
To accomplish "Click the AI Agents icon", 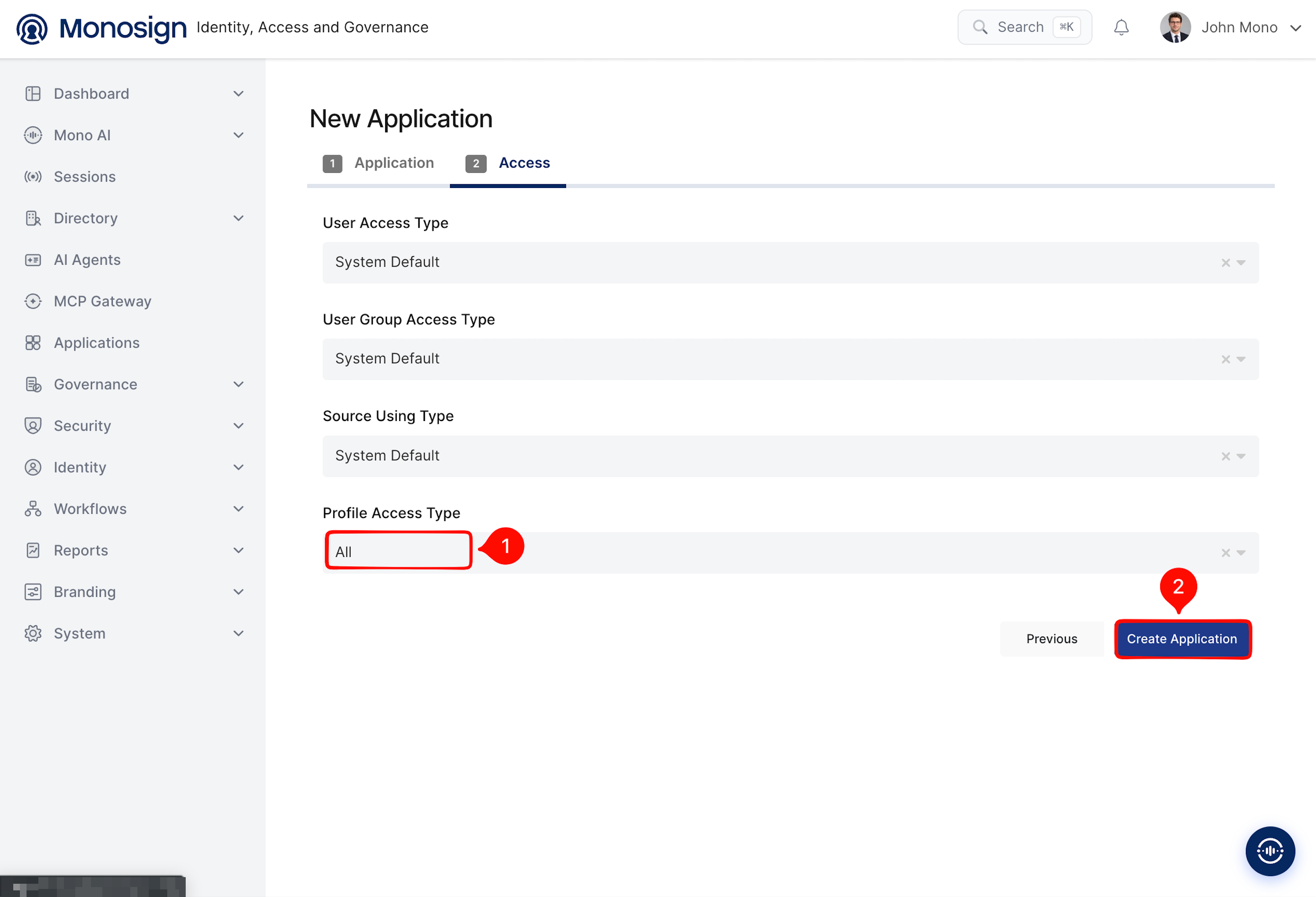I will pos(33,260).
